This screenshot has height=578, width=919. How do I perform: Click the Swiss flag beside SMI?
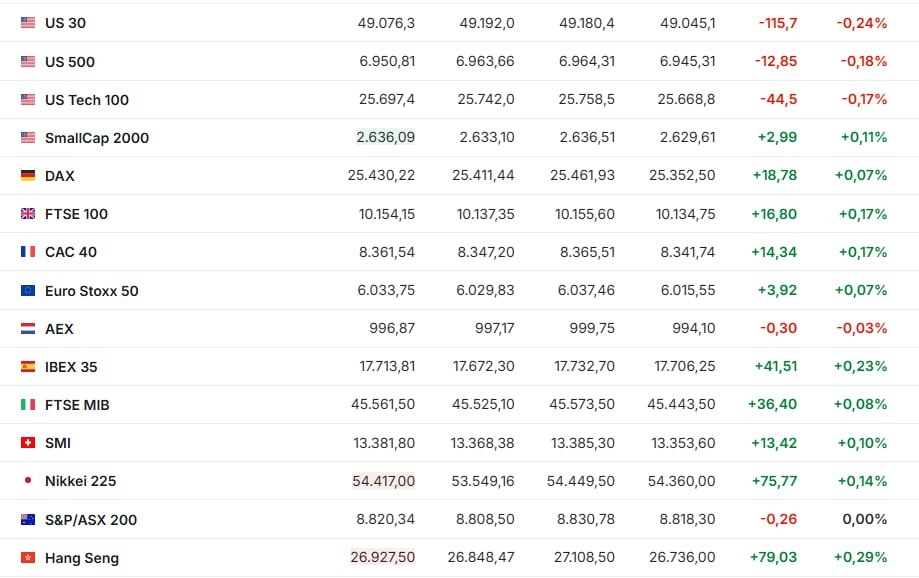point(28,443)
